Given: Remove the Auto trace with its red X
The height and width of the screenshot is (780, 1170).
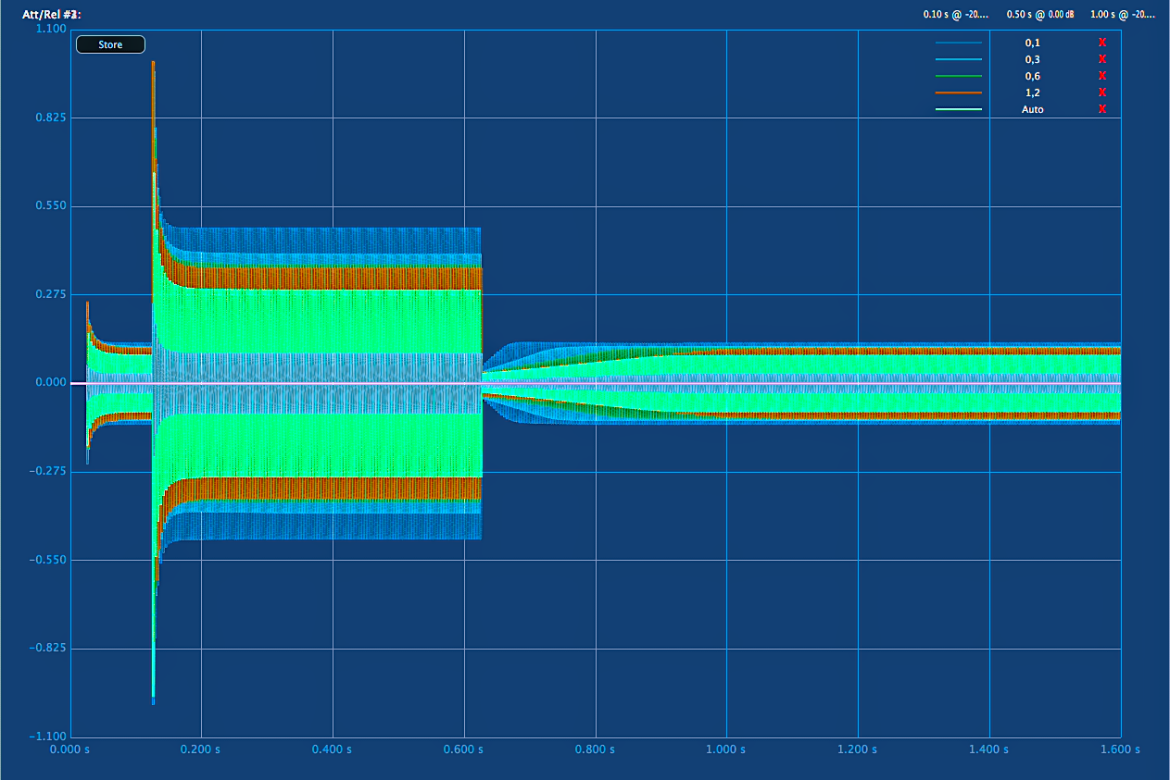Looking at the screenshot, I should coord(1102,109).
